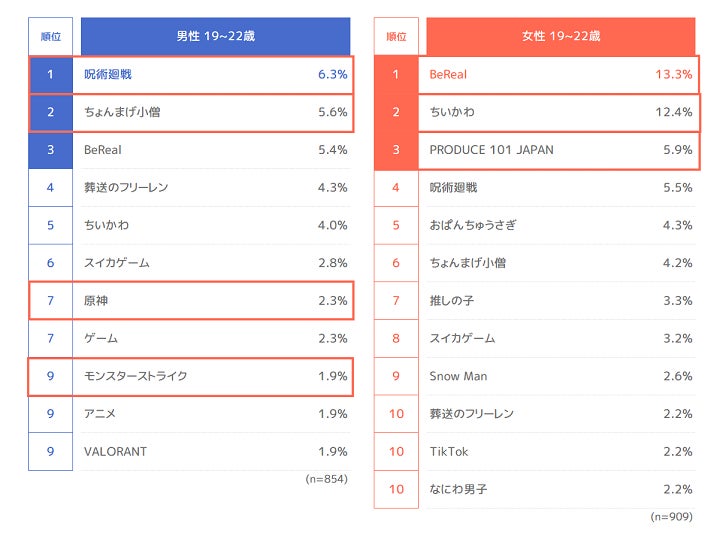Select ちょんまげ小僧 row in the male table
The width and height of the screenshot is (720, 539).
click(122, 112)
